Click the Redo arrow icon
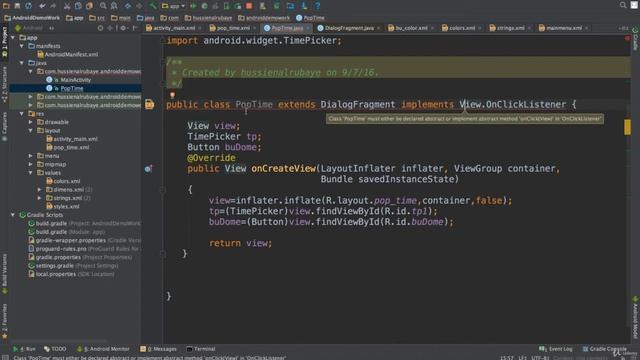Image resolution: width=640 pixels, height=360 pixels. pyautogui.click(x=53, y=6)
